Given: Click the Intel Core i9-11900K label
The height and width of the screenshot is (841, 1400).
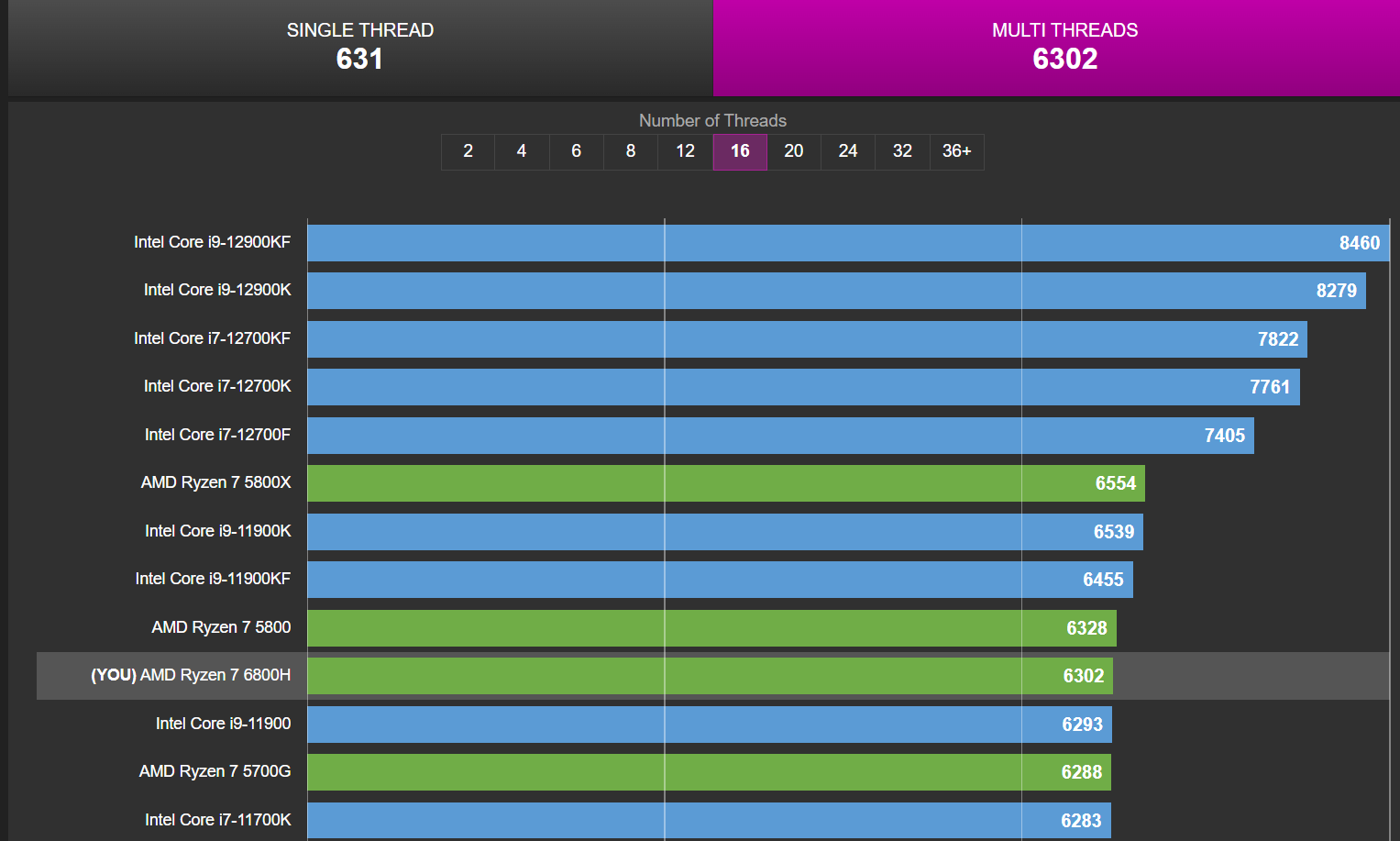Looking at the screenshot, I should (217, 531).
